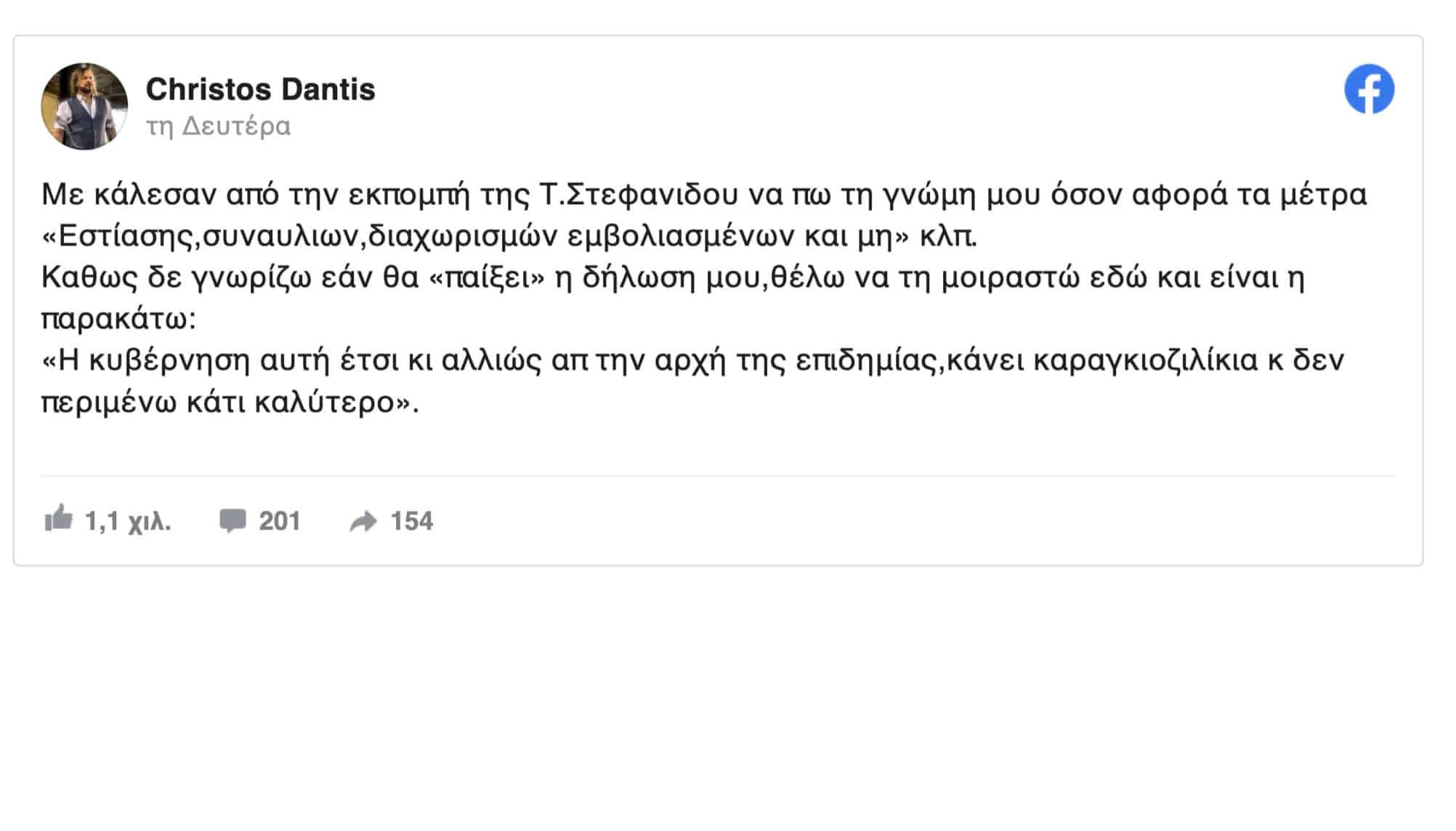Click the line starting 'Καθως δε γνωρίζω'

click(x=673, y=277)
